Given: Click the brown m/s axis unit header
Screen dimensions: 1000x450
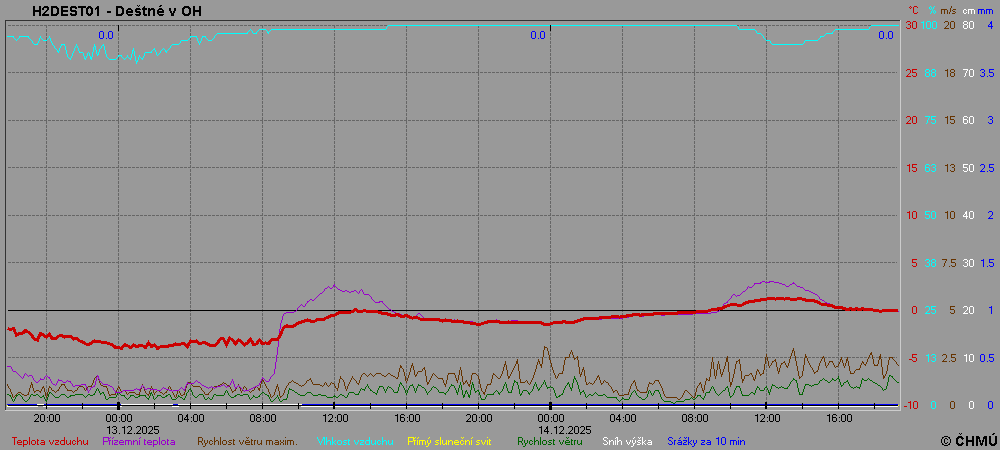Looking at the screenshot, I should click(x=949, y=11).
